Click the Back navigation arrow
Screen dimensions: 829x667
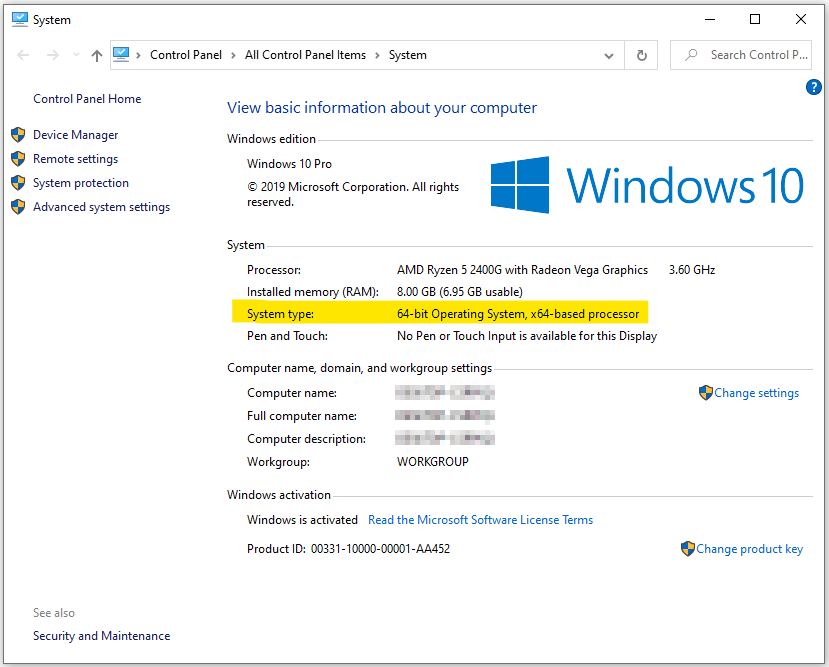click(23, 55)
